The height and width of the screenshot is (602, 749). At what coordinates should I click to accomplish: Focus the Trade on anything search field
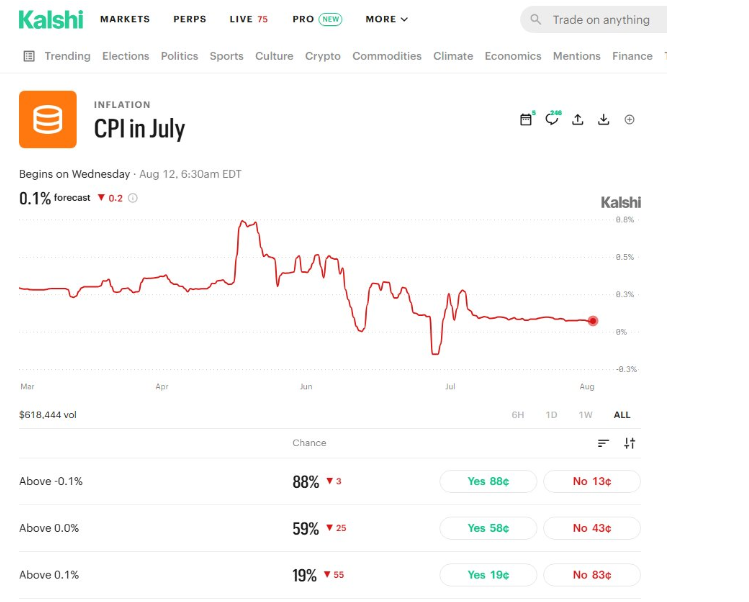[x=593, y=20]
